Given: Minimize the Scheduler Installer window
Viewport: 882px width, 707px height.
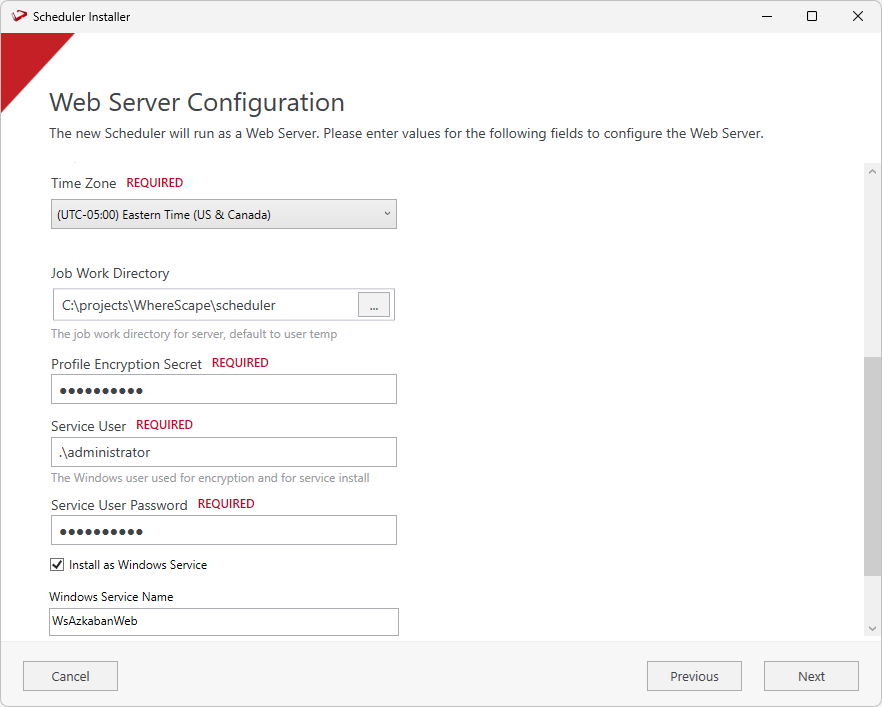Looking at the screenshot, I should coord(766,16).
